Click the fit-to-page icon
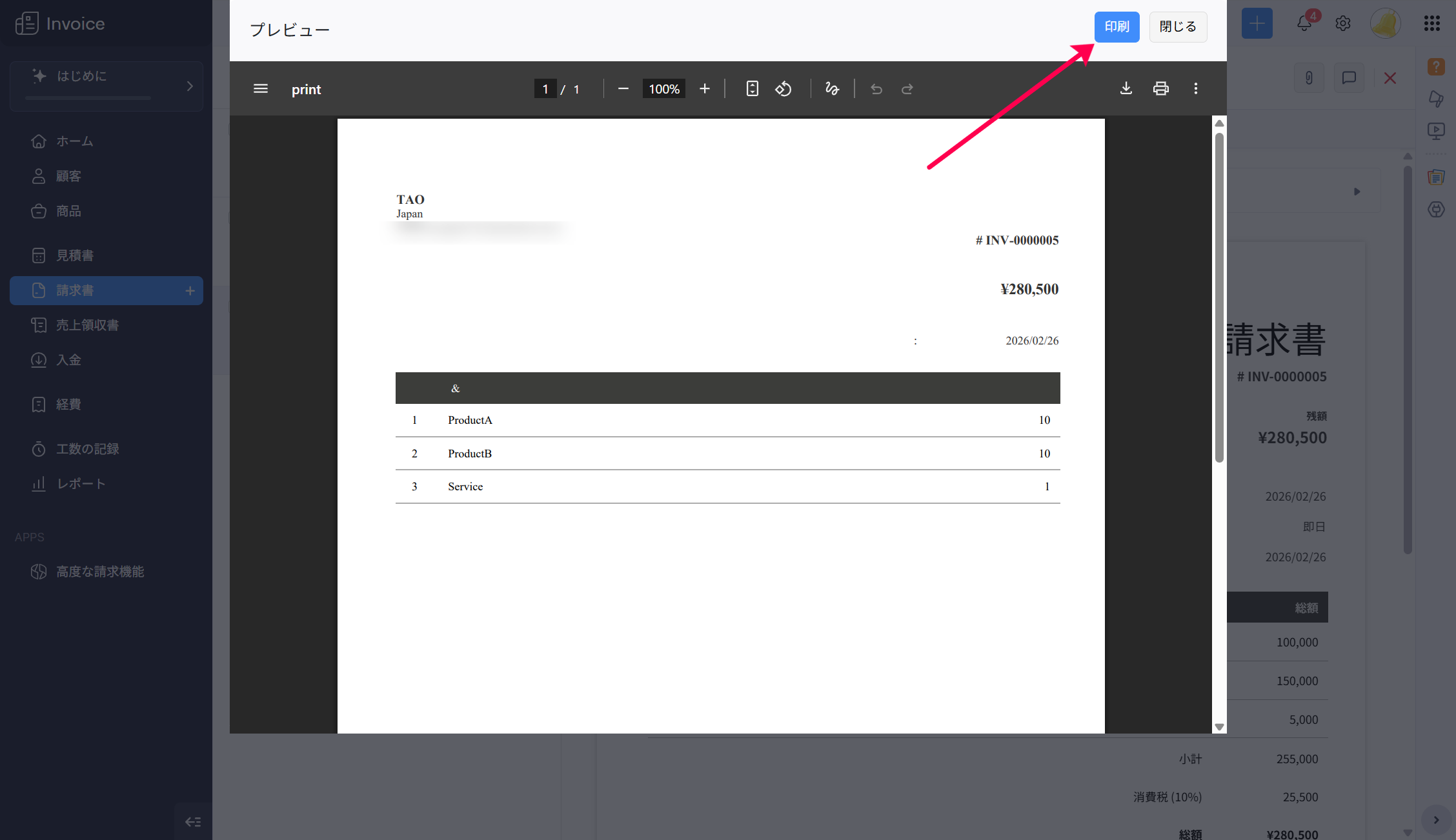The width and height of the screenshot is (1456, 840). pyautogui.click(x=752, y=88)
